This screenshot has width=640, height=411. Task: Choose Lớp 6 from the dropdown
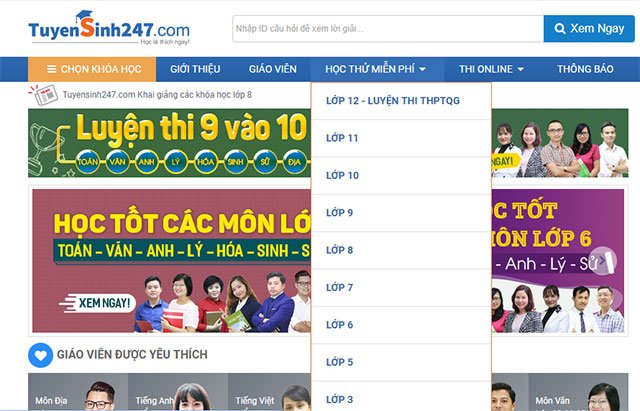[401, 325]
